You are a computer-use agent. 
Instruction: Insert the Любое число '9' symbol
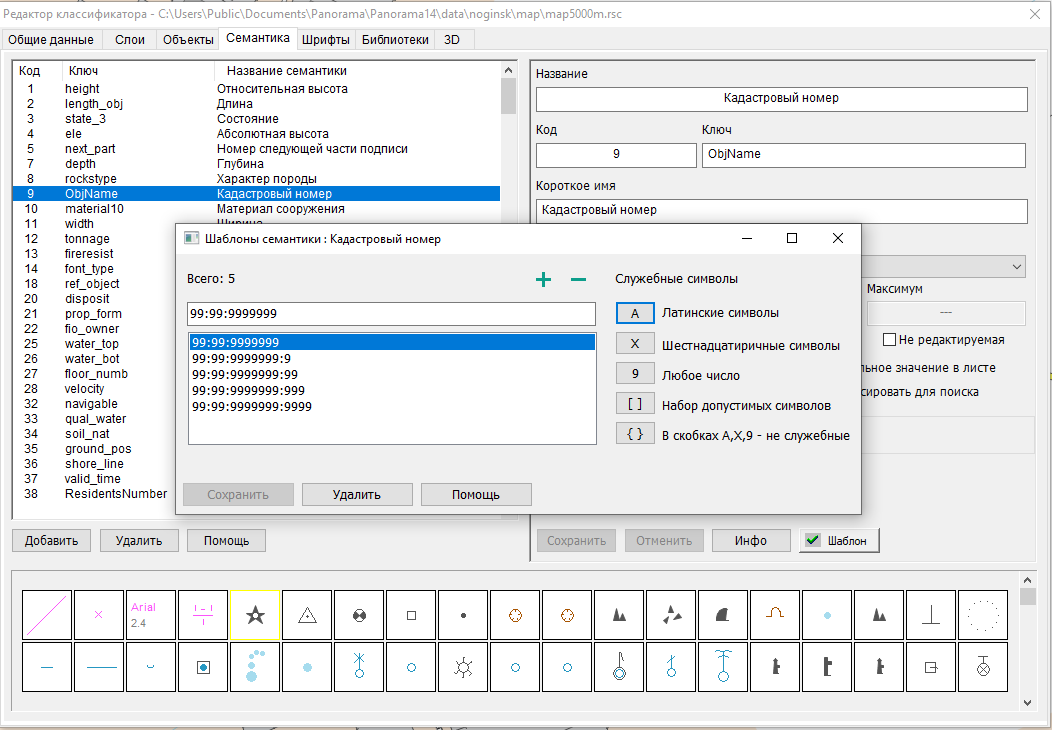pos(635,375)
